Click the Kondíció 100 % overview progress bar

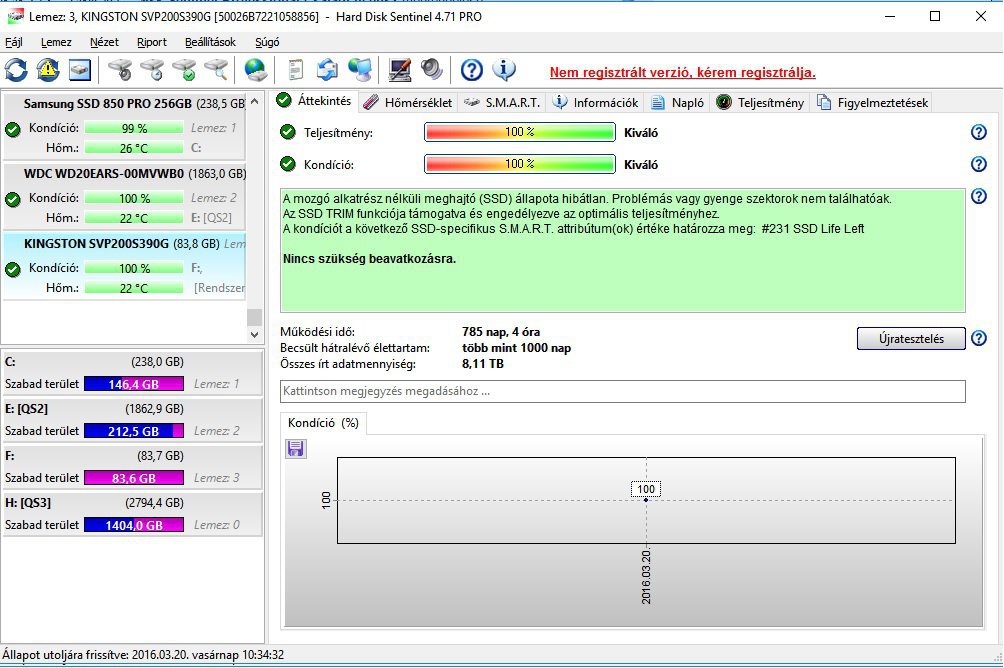pos(519,164)
